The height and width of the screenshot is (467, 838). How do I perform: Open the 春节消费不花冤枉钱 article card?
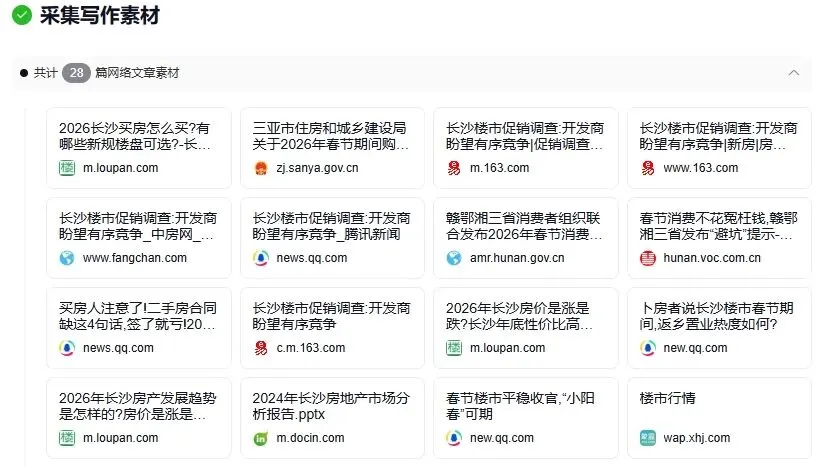719,238
